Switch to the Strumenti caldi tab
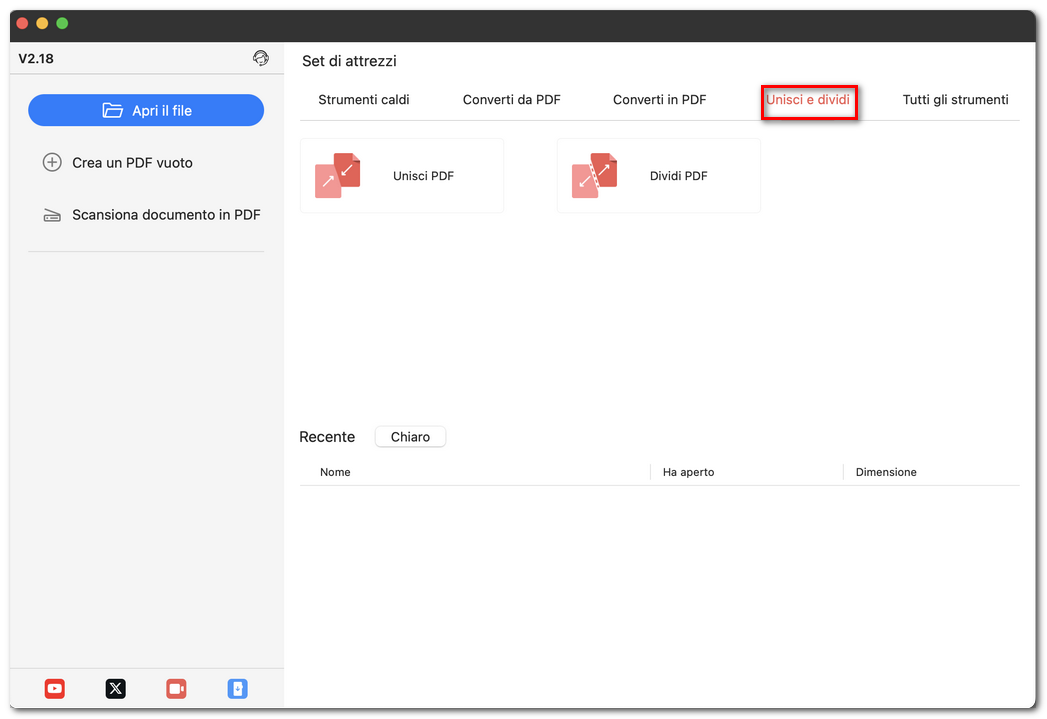The width and height of the screenshot is (1047, 719). (x=364, y=100)
